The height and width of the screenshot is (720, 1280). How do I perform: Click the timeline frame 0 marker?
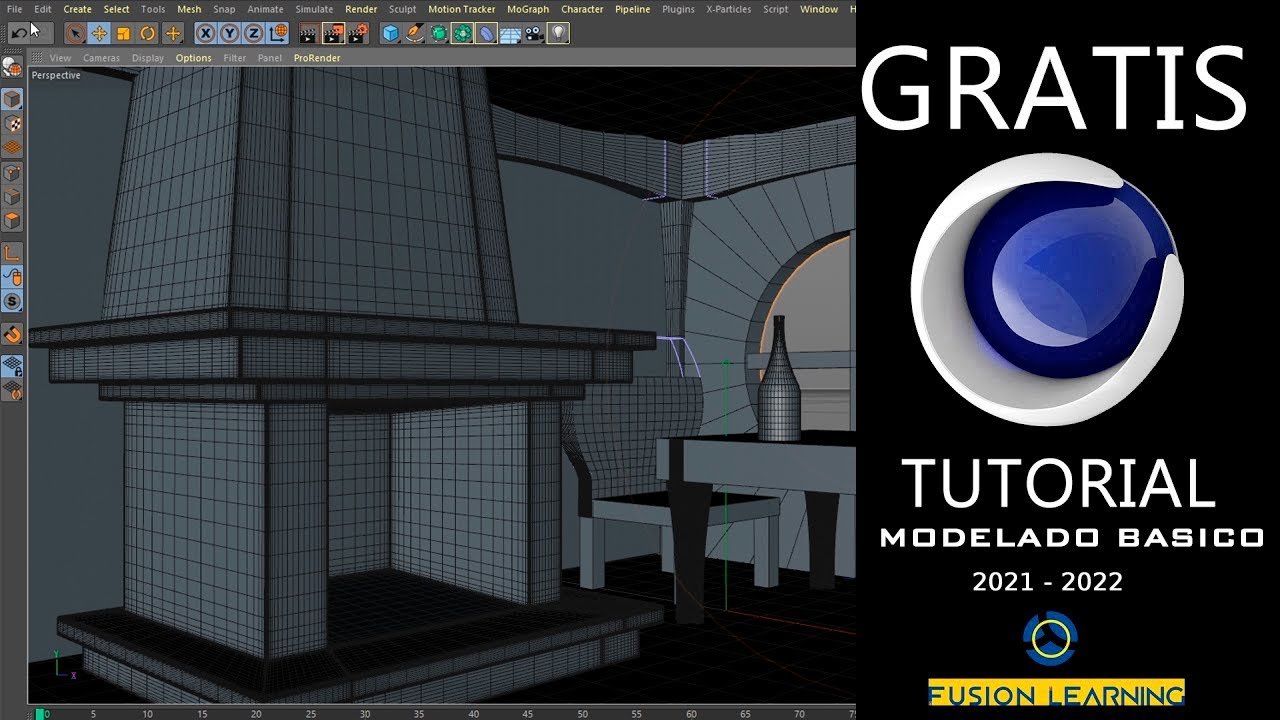tap(41, 713)
